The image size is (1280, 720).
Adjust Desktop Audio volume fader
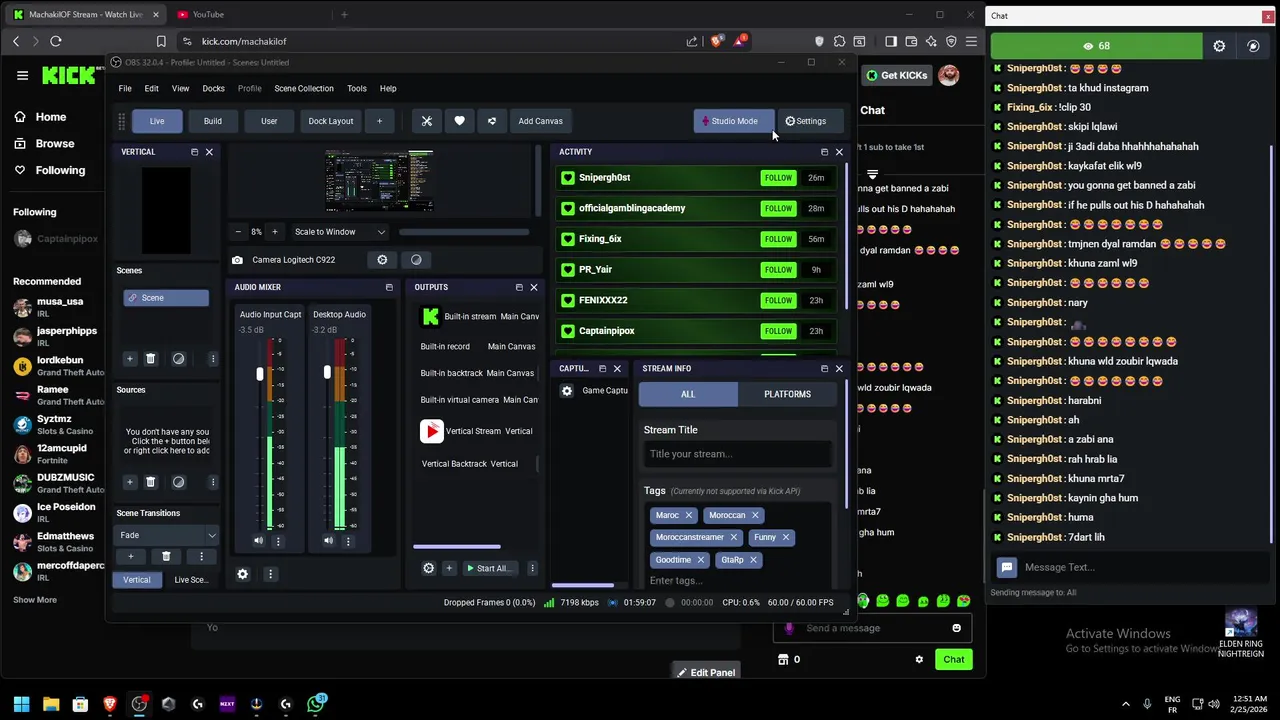[x=327, y=372]
